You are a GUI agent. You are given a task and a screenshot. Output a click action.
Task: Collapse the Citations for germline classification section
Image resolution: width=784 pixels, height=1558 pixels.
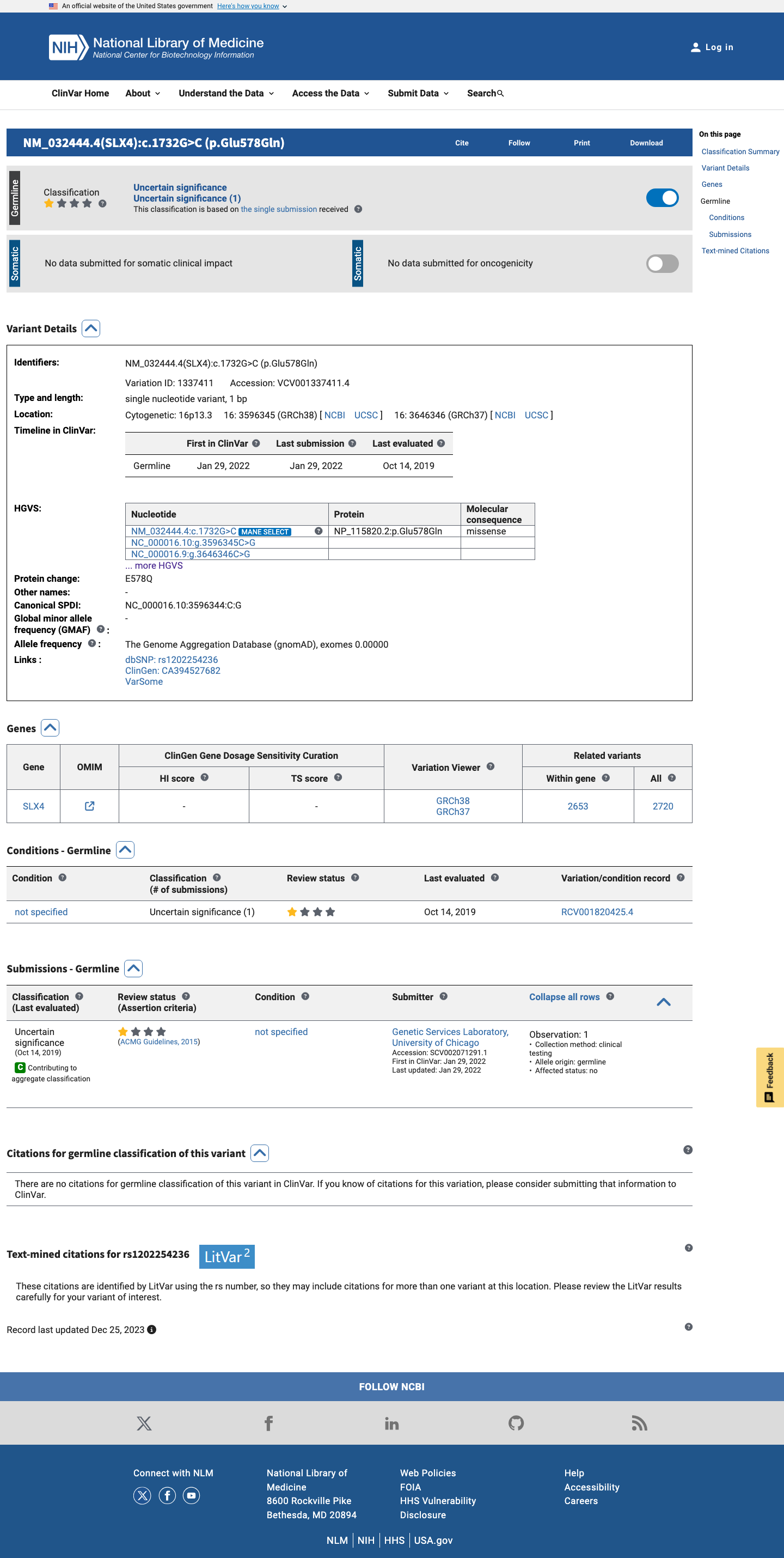tap(259, 1153)
